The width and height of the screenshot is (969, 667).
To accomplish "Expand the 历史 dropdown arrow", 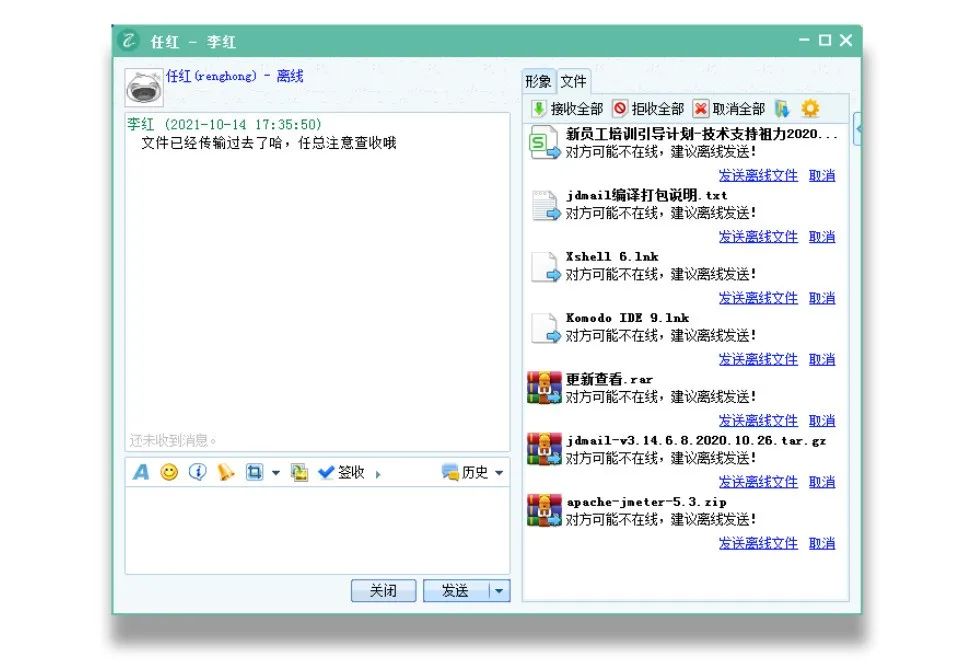I will (x=499, y=473).
